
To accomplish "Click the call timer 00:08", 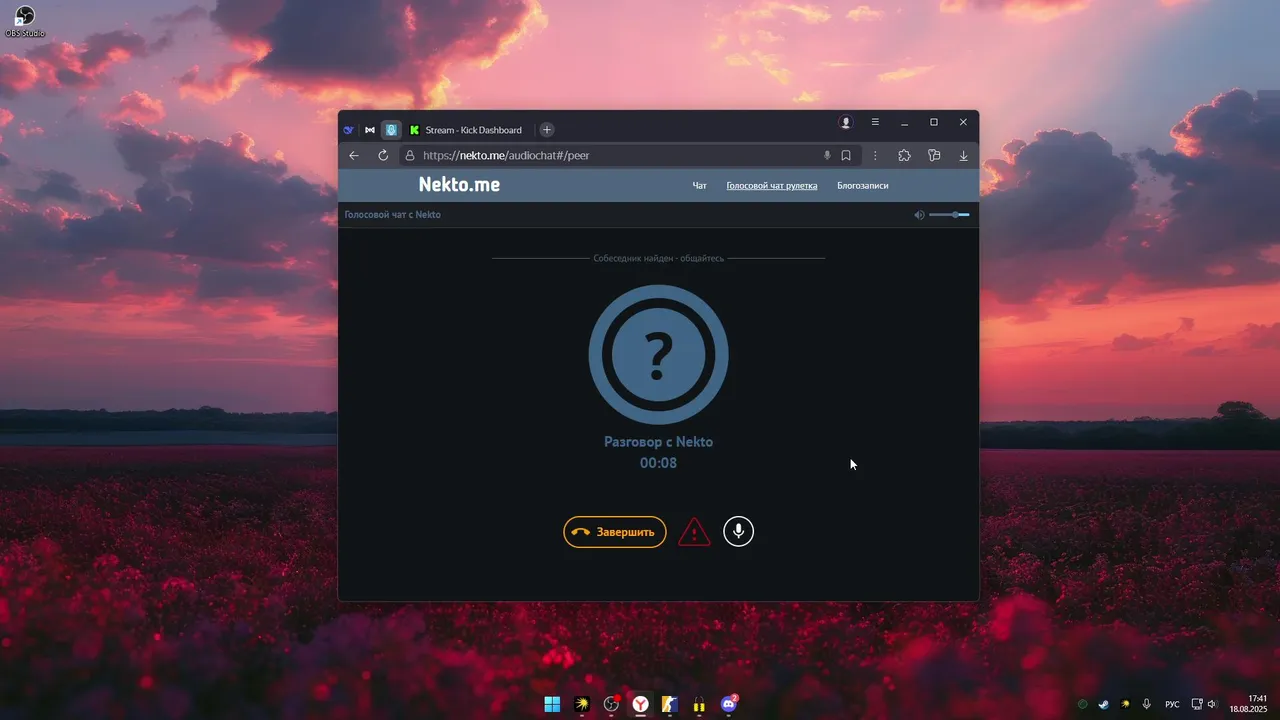I will point(658,463).
